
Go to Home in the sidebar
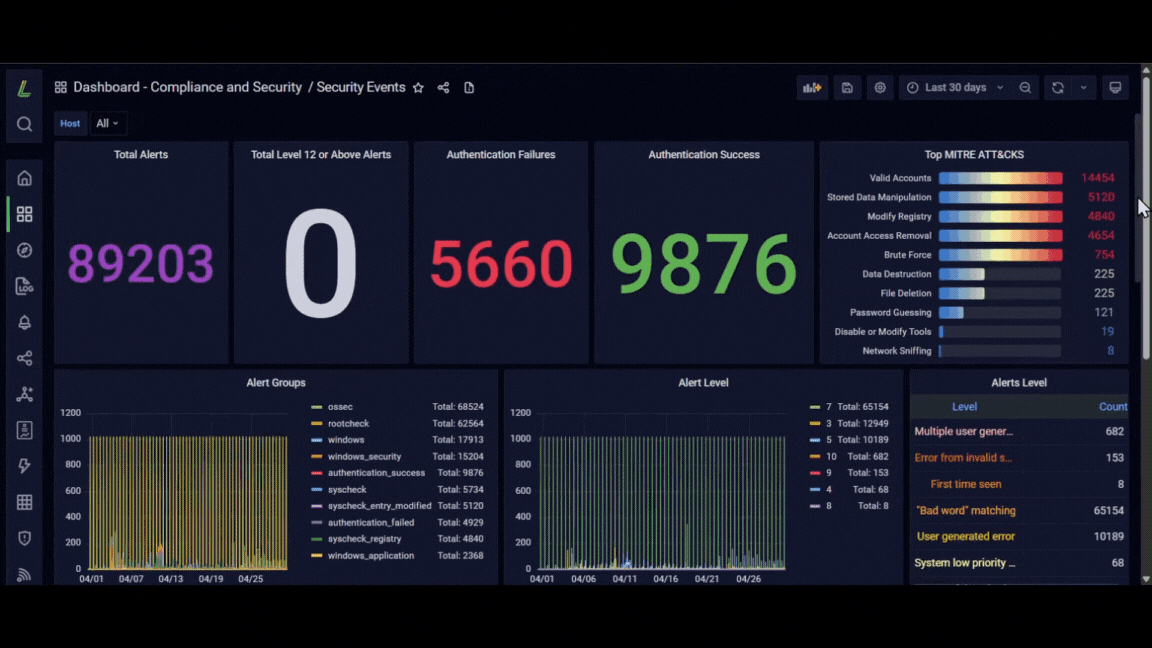tap(24, 179)
